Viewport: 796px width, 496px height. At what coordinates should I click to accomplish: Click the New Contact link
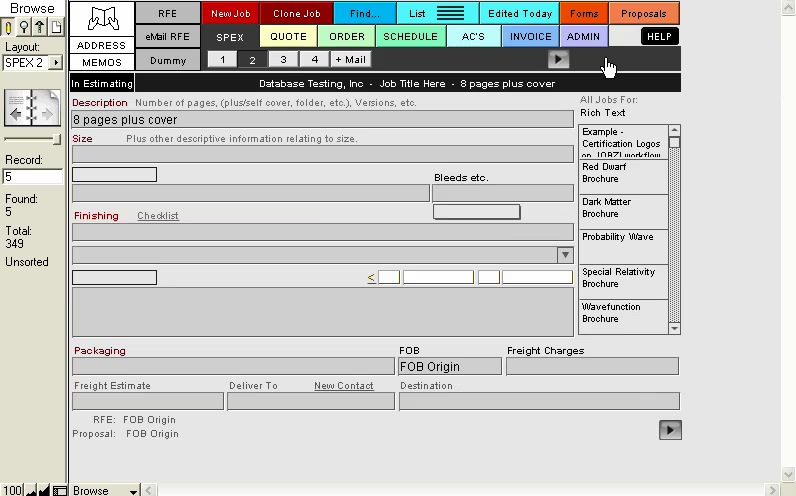pyautogui.click(x=344, y=386)
